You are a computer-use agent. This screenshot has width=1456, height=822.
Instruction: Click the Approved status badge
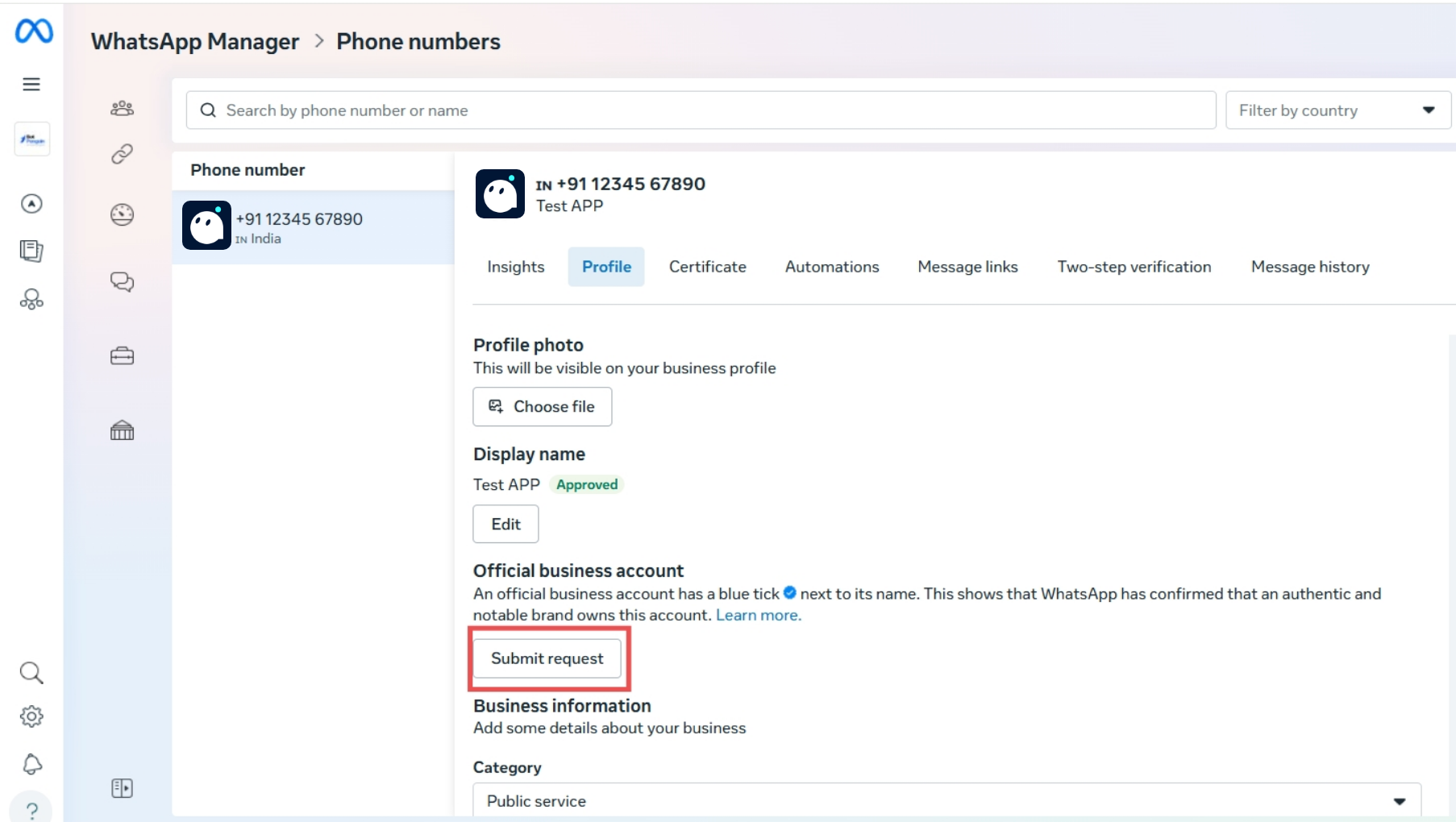[x=587, y=484]
